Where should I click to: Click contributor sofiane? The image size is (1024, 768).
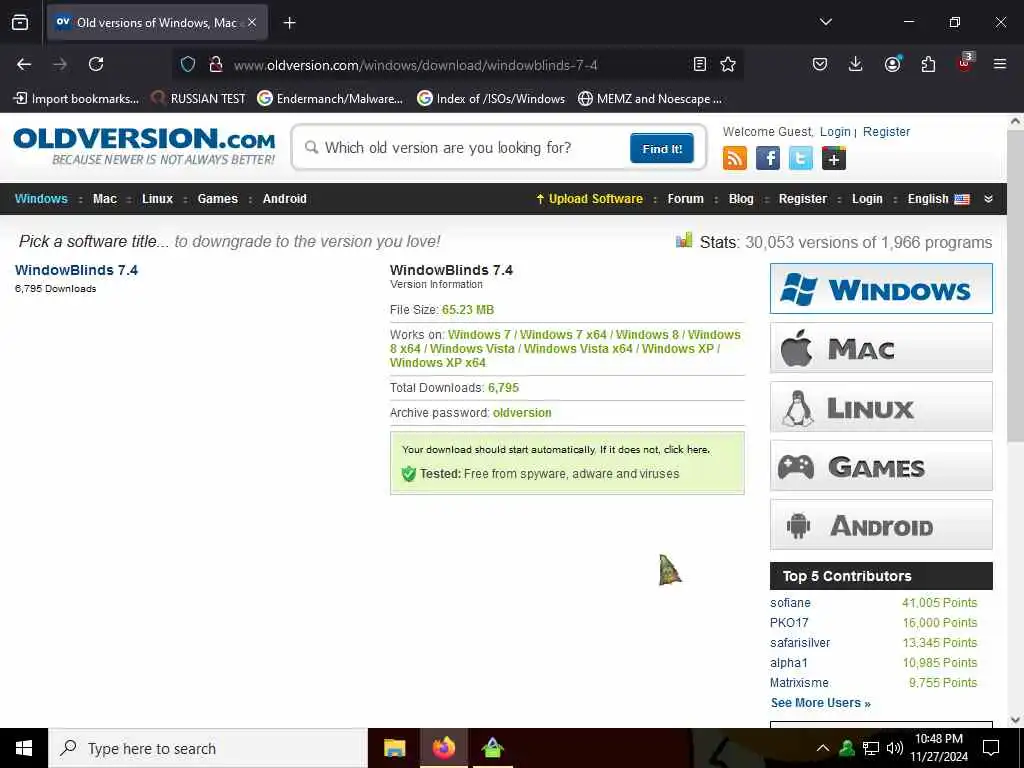[790, 603]
